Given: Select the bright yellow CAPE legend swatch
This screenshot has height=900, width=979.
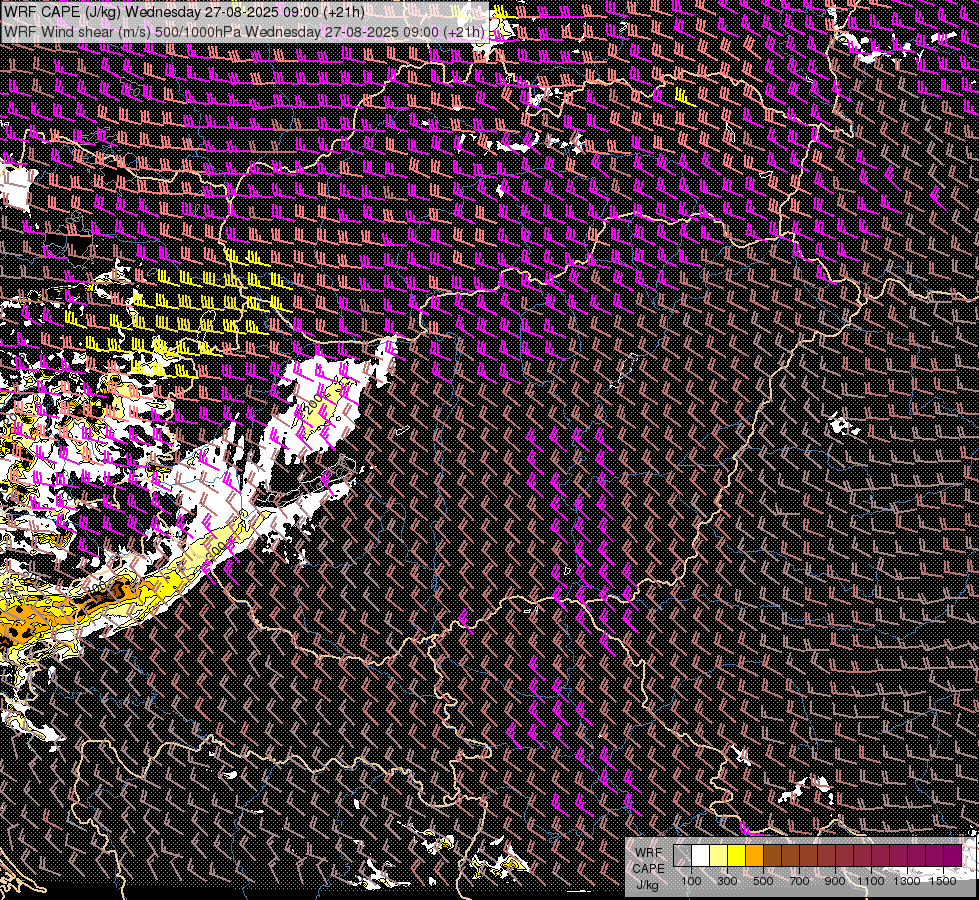Looking at the screenshot, I should [x=737, y=856].
